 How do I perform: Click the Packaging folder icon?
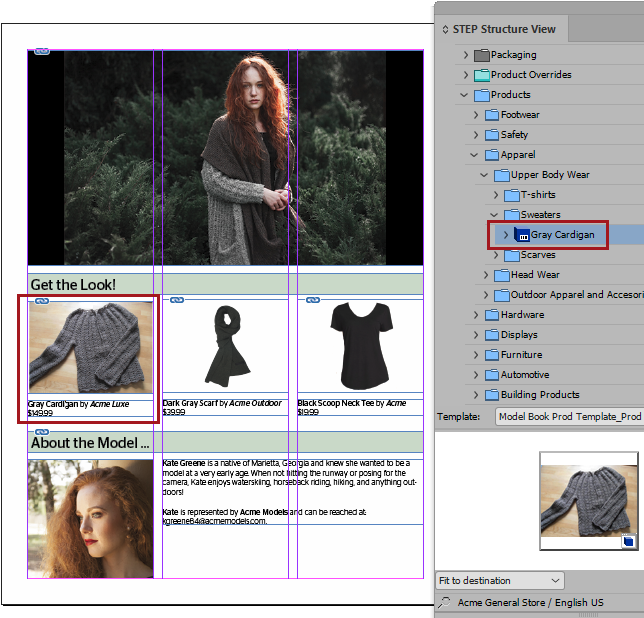click(482, 55)
